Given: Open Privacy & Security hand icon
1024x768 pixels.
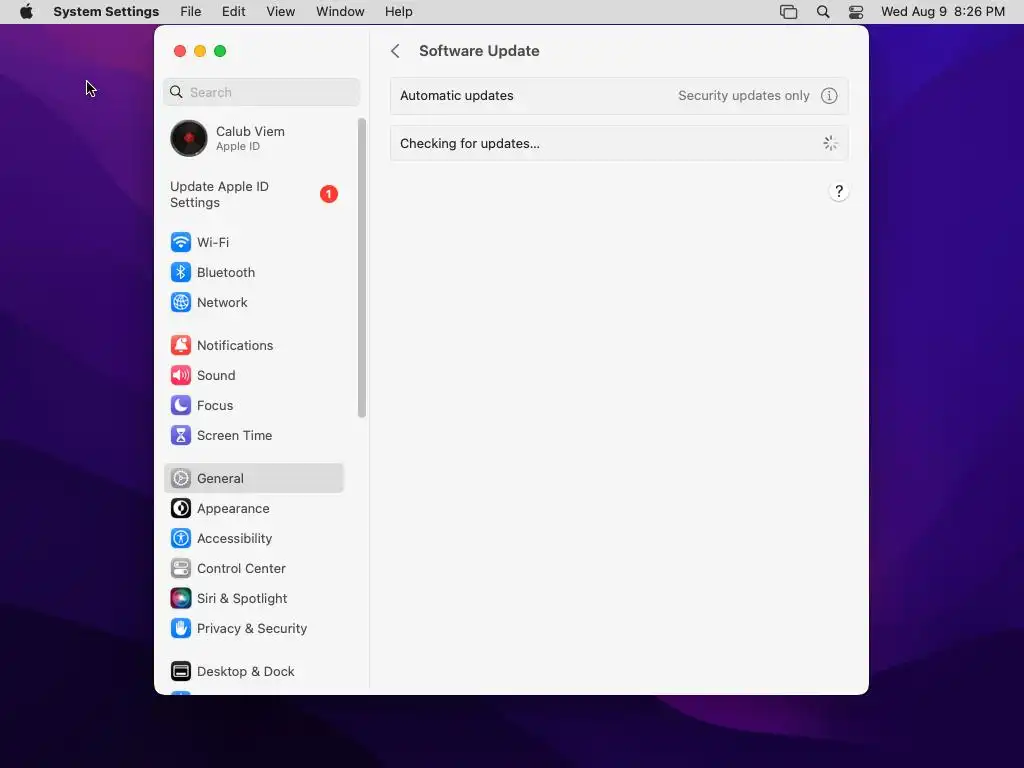Looking at the screenshot, I should [181, 629].
